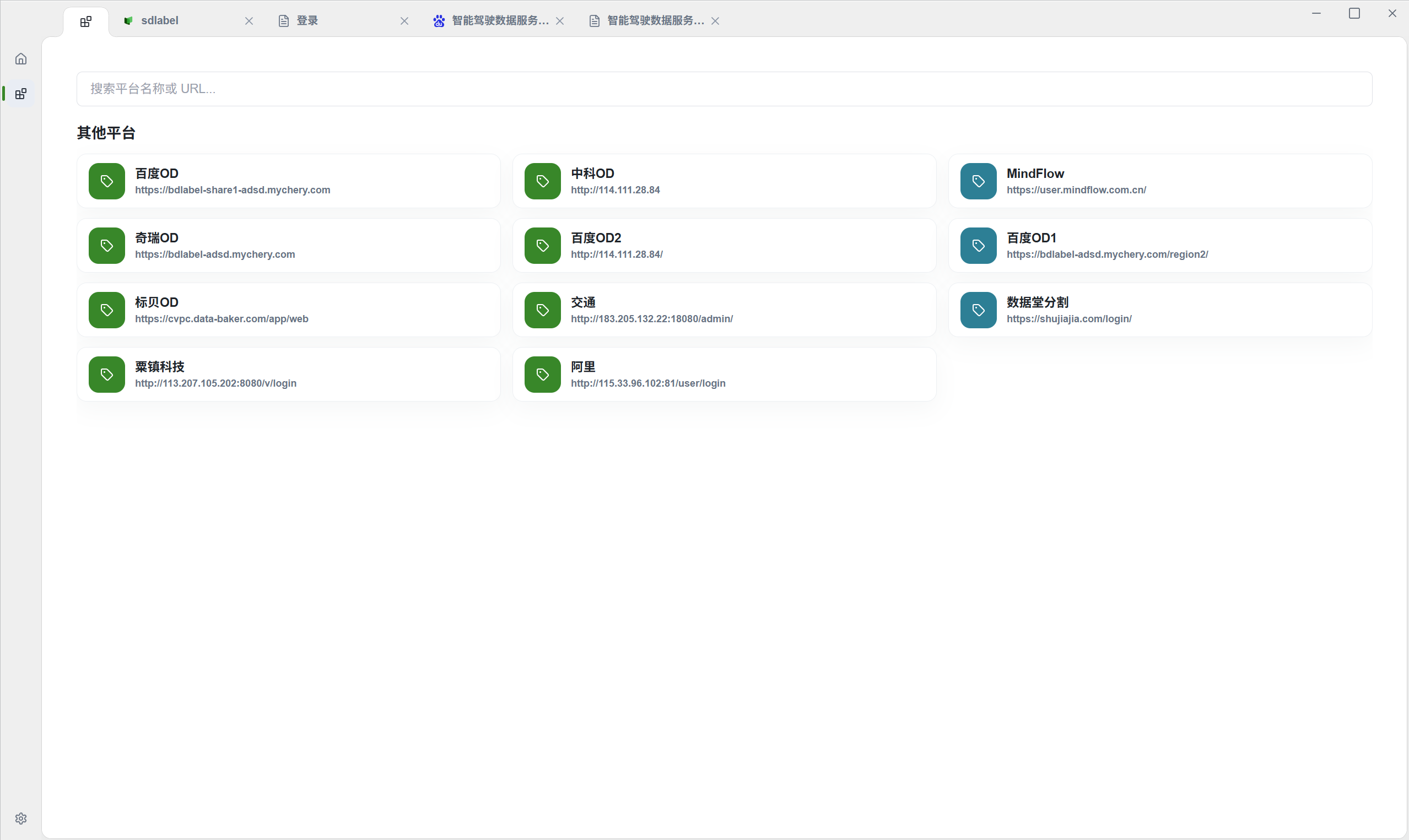1409x840 pixels.
Task: Open the 113.207.105.202:8080/v/login link
Action: point(215,384)
